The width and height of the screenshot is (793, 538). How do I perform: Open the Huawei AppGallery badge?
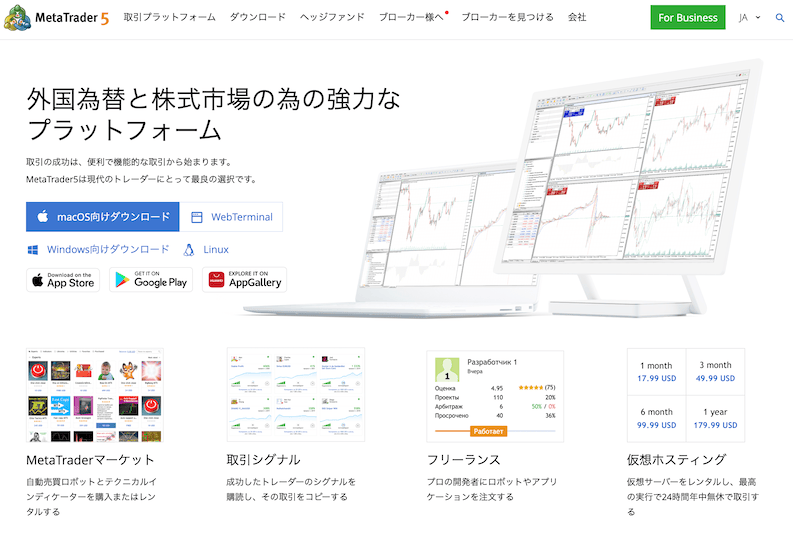click(x=244, y=280)
